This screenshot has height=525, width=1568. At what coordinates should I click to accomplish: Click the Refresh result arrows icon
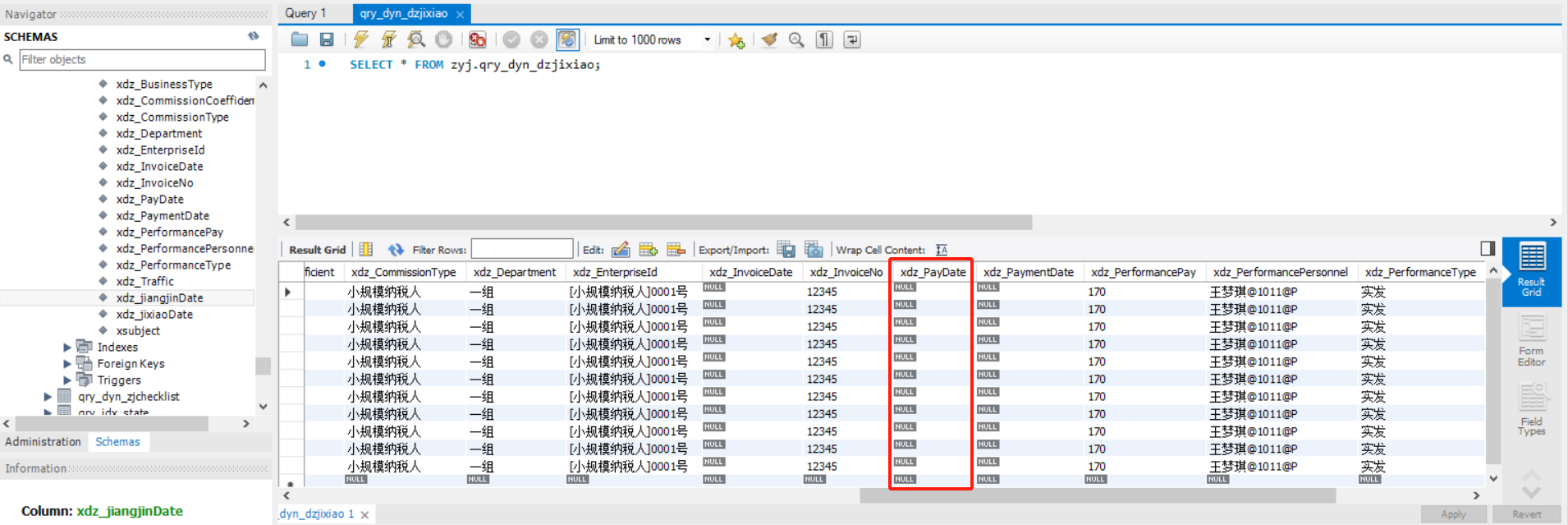(x=396, y=250)
